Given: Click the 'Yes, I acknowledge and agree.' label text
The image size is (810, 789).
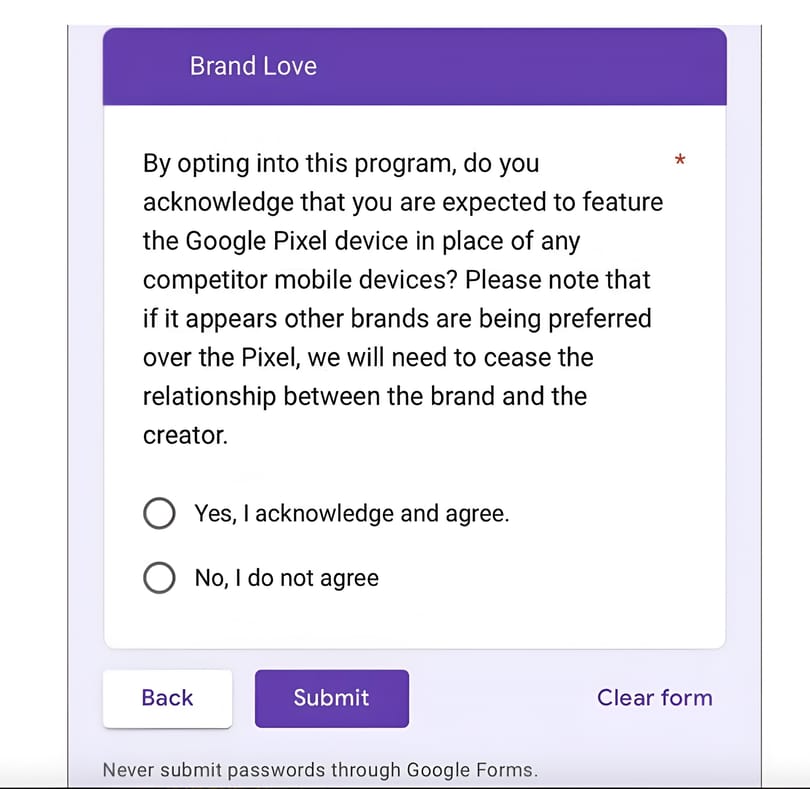Looking at the screenshot, I should coord(352,514).
